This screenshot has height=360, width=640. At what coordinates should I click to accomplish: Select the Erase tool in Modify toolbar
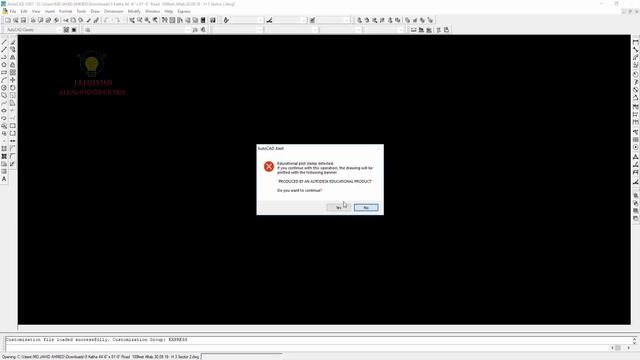(x=13, y=42)
